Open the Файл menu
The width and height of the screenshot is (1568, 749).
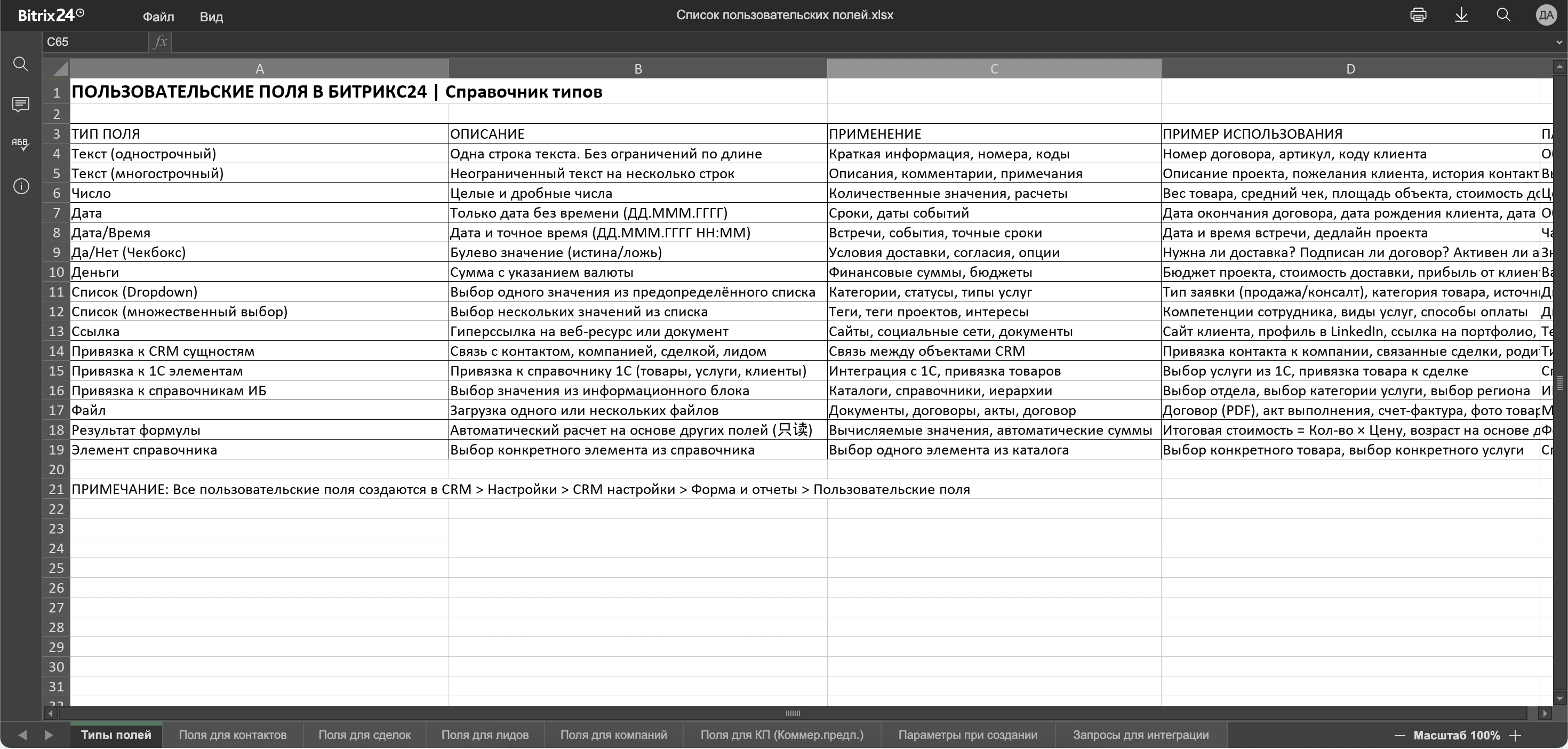(158, 17)
